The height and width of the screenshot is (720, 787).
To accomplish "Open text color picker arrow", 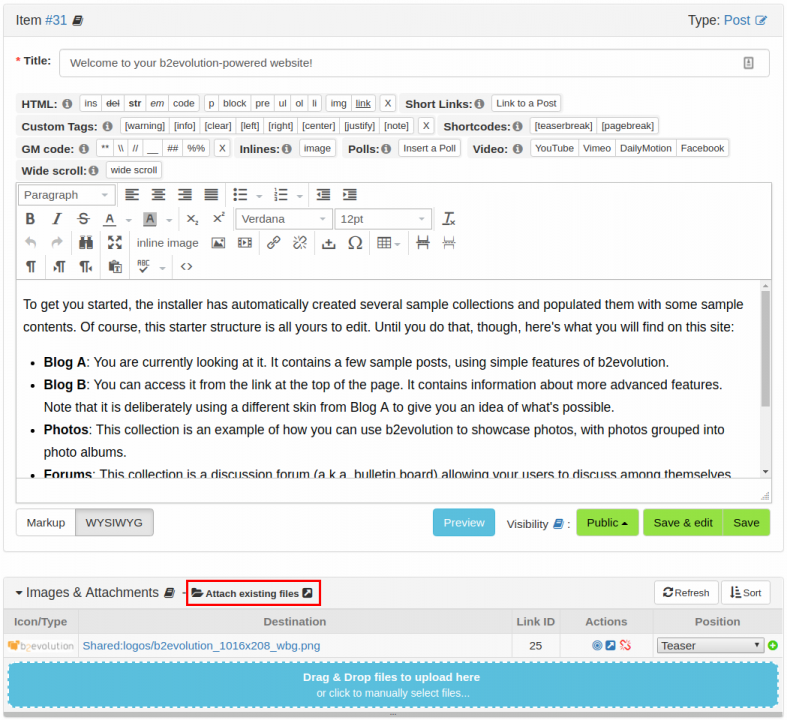I will (129, 220).
